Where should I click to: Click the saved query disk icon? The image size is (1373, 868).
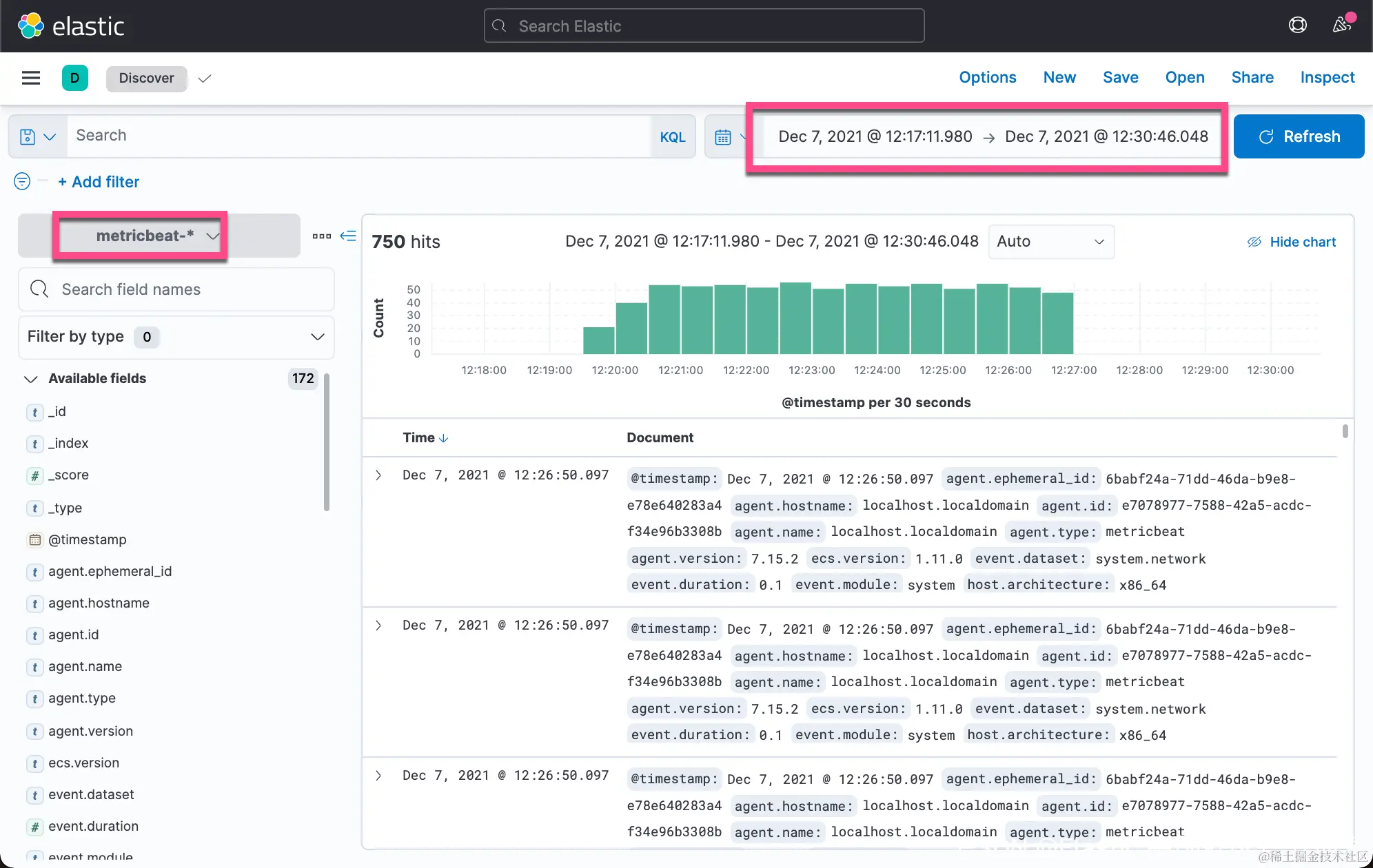[28, 136]
